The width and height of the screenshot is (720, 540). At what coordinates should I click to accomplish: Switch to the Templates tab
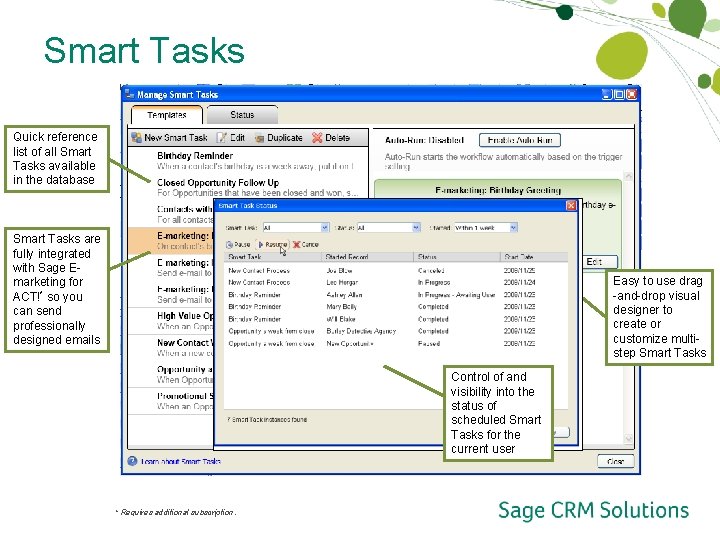[167, 115]
